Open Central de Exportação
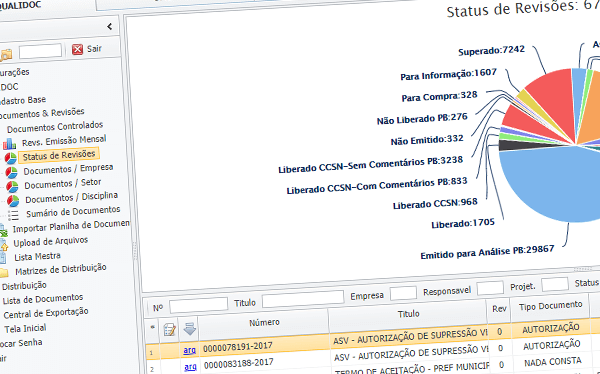 pos(46,313)
